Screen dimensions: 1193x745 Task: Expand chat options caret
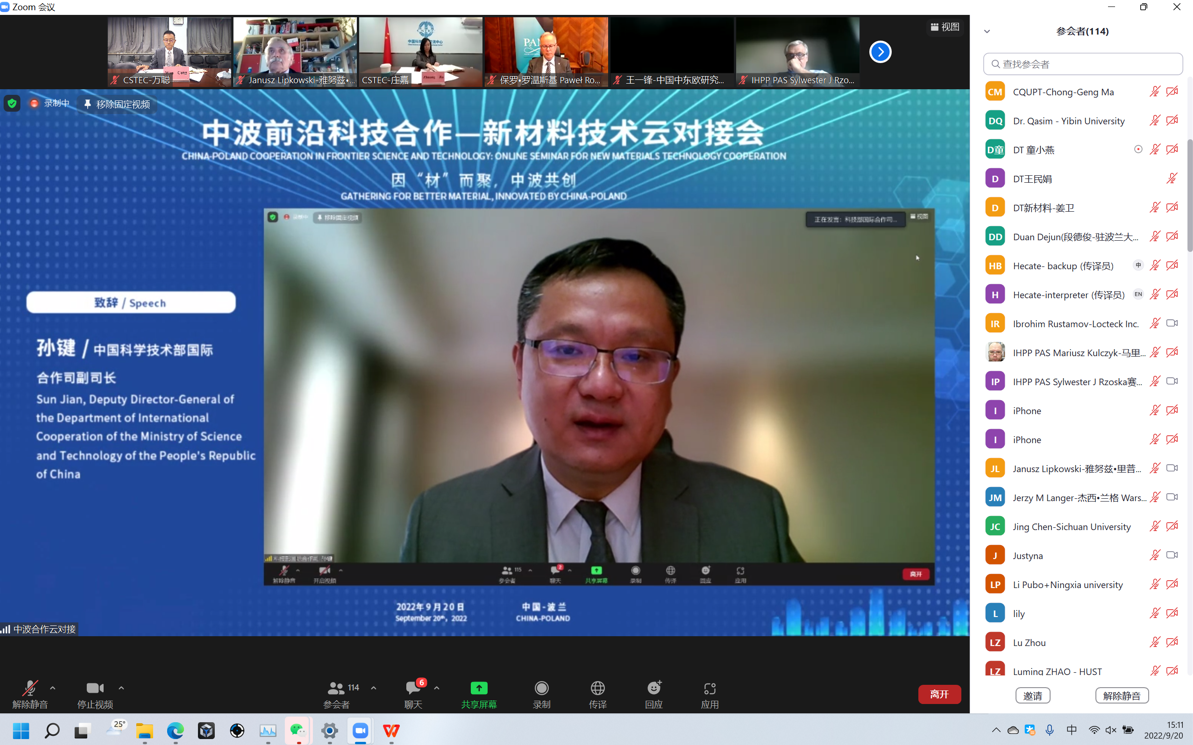[x=437, y=688]
